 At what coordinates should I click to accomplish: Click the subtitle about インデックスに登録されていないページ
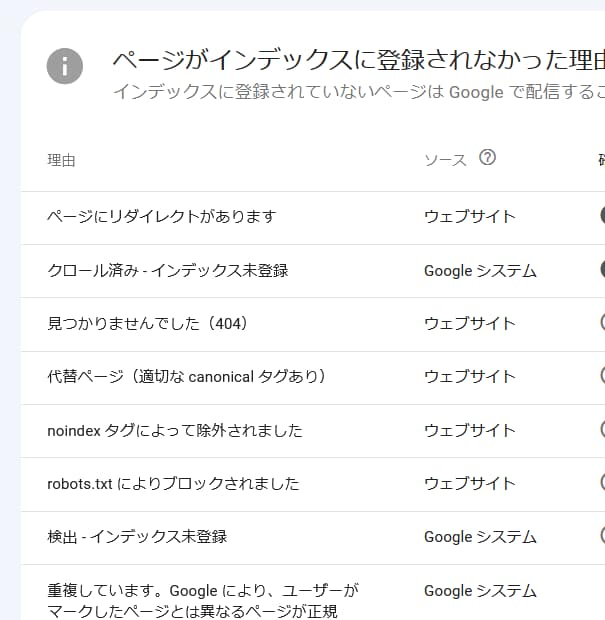[x=359, y=92]
